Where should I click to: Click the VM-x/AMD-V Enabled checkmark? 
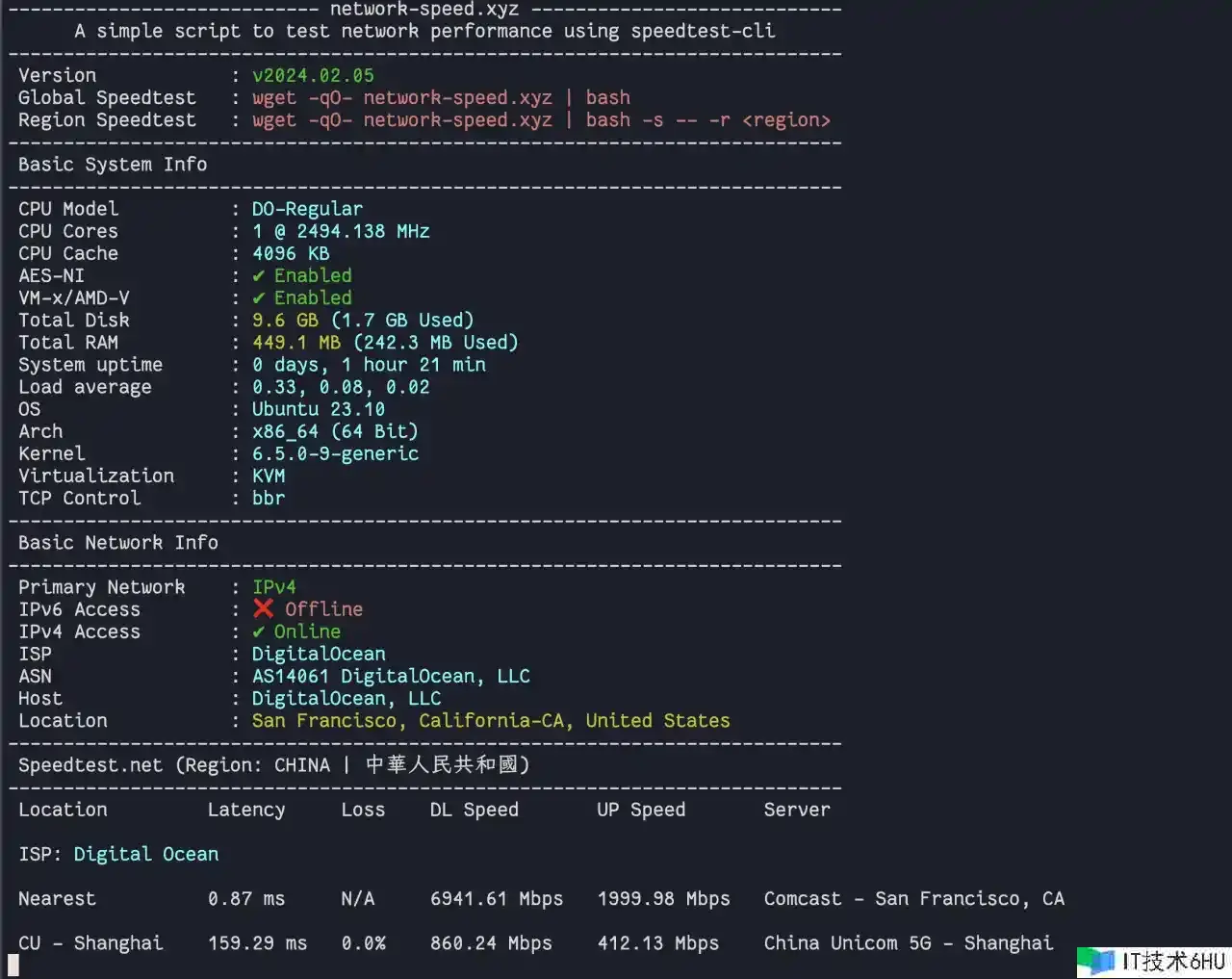click(258, 298)
